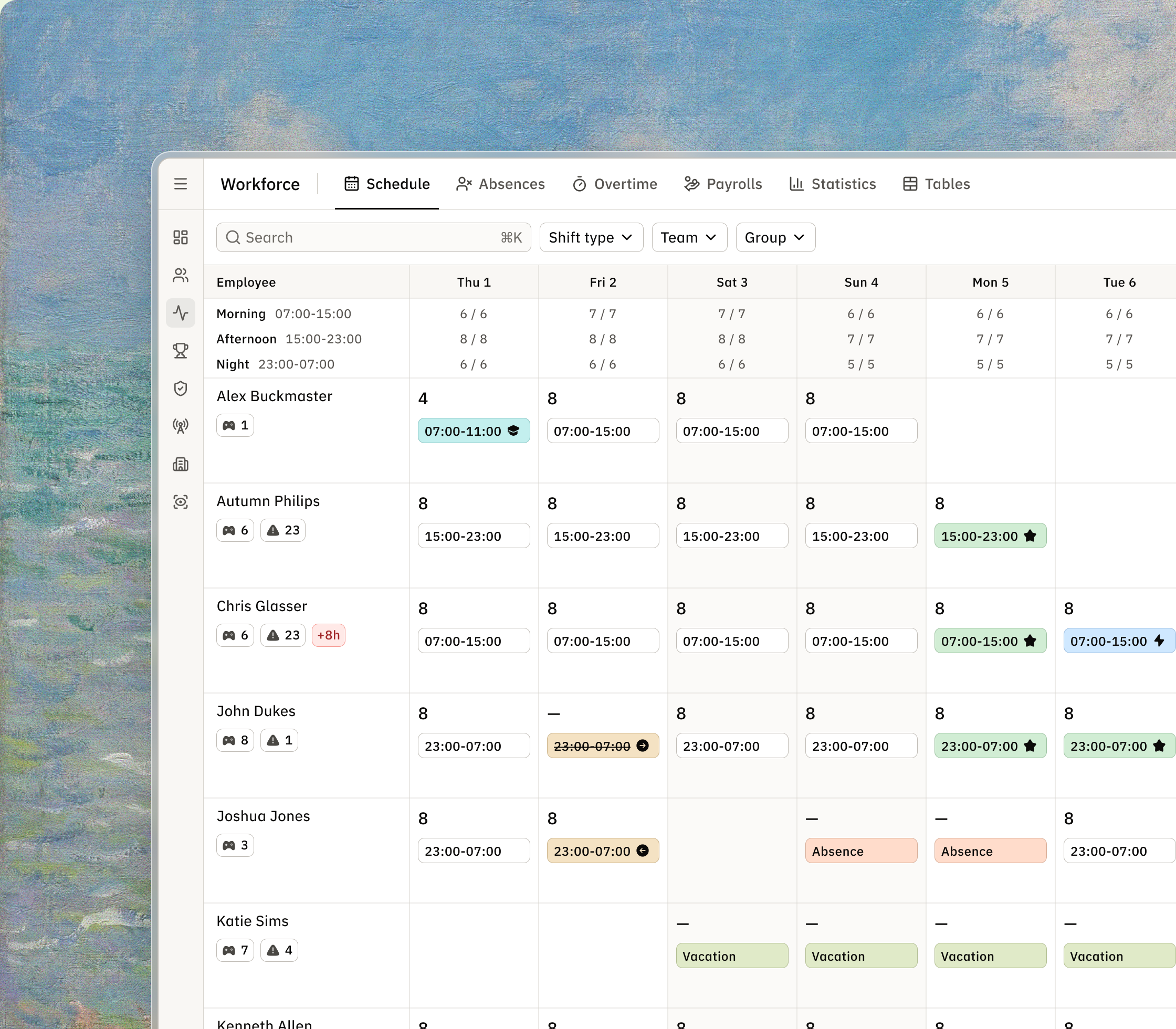Open the shield check icon in sidebar
Screen dimensions: 1176x1029
point(180,388)
